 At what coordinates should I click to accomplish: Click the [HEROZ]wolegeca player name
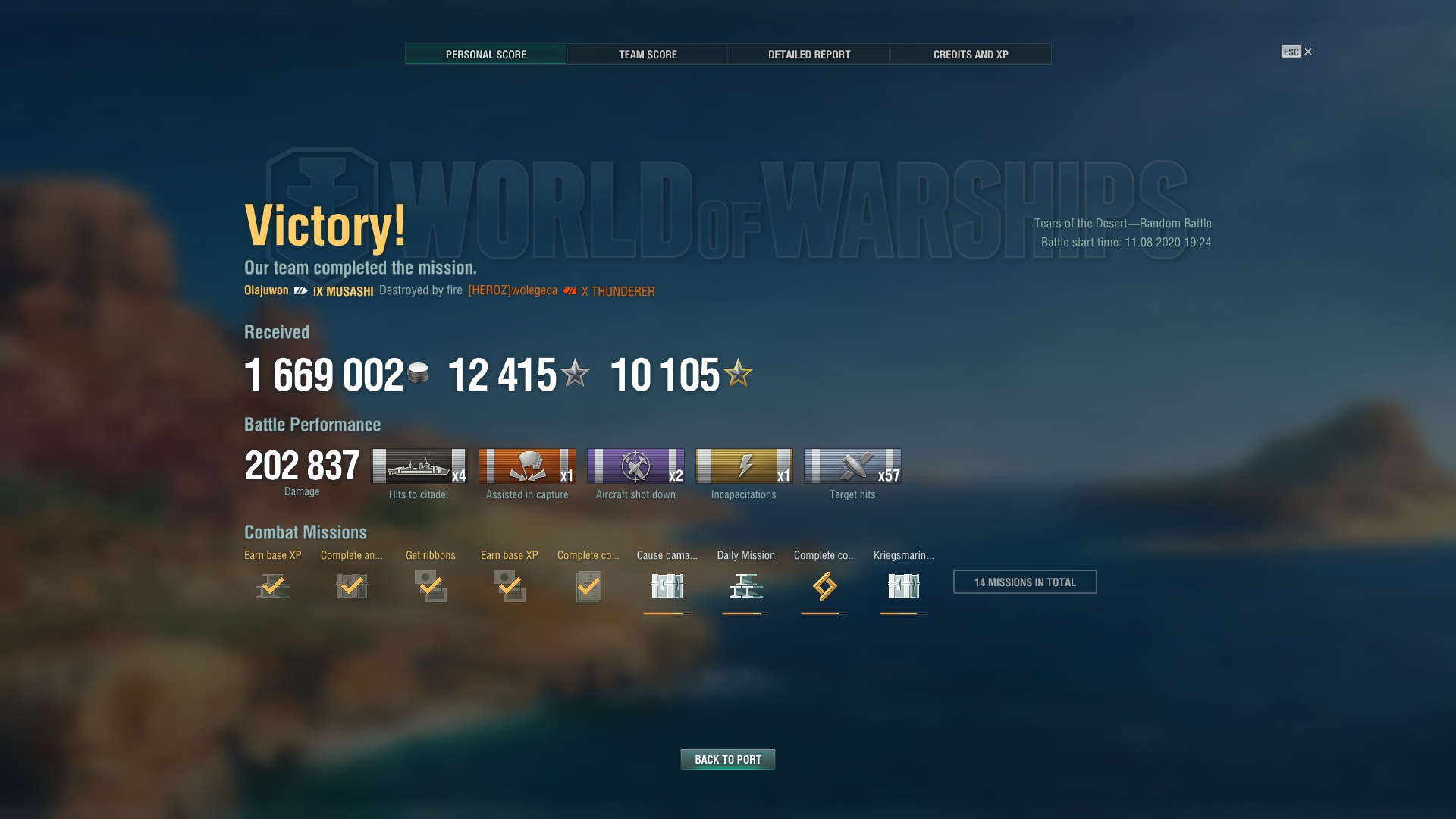click(x=513, y=290)
